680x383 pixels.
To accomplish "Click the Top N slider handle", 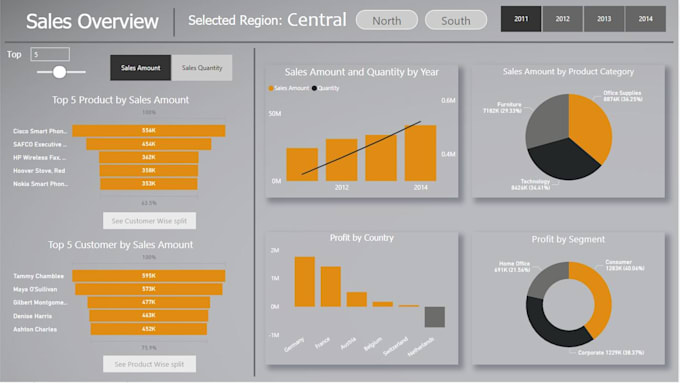I will [59, 72].
